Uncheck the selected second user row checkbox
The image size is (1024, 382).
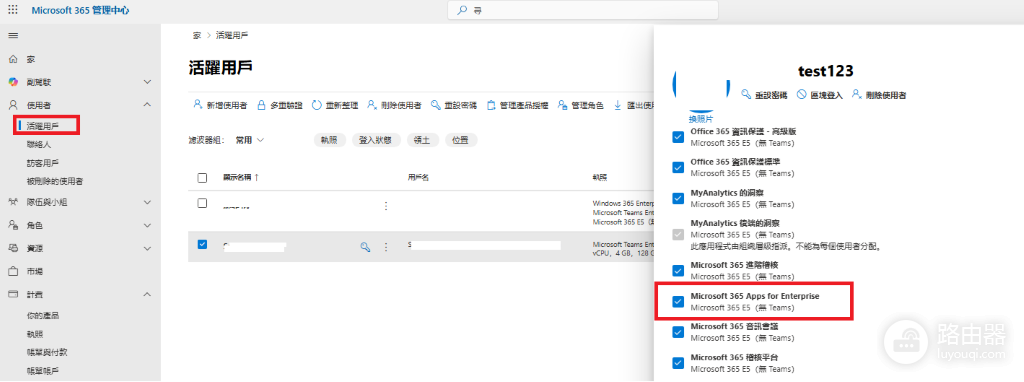point(202,244)
